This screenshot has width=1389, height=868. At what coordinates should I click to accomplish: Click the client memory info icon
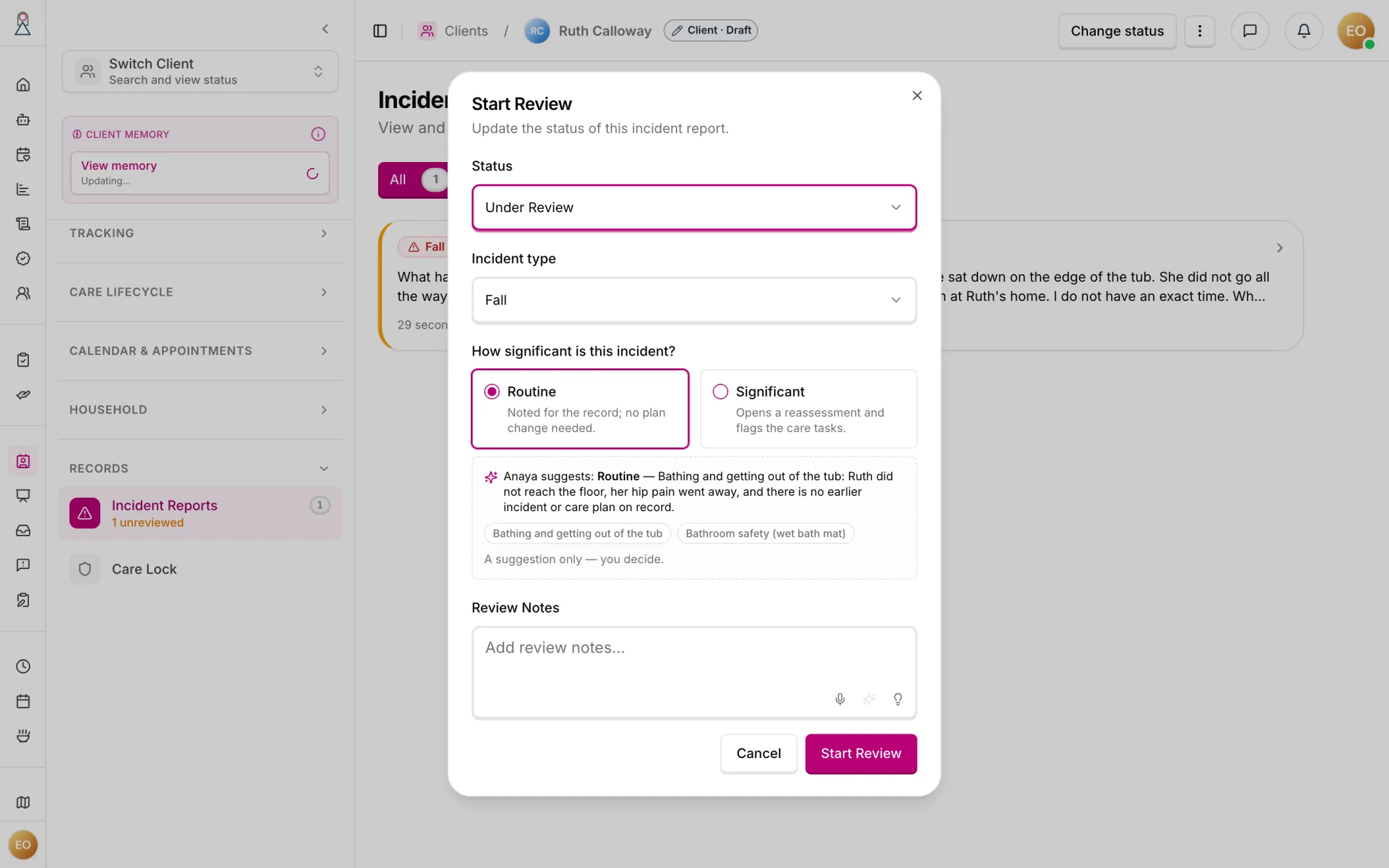point(318,134)
